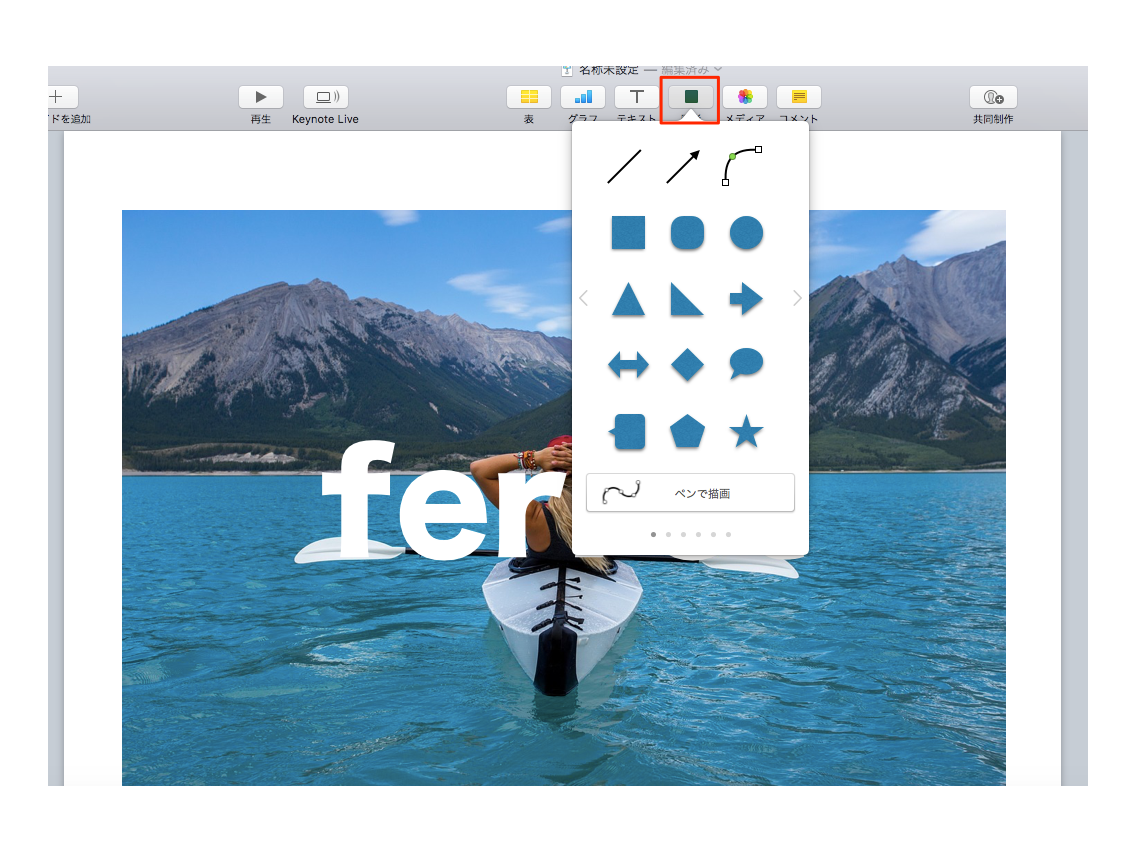Open the document title dropdown arrow
Image resolution: width=1136 pixels, height=852 pixels.
718,70
